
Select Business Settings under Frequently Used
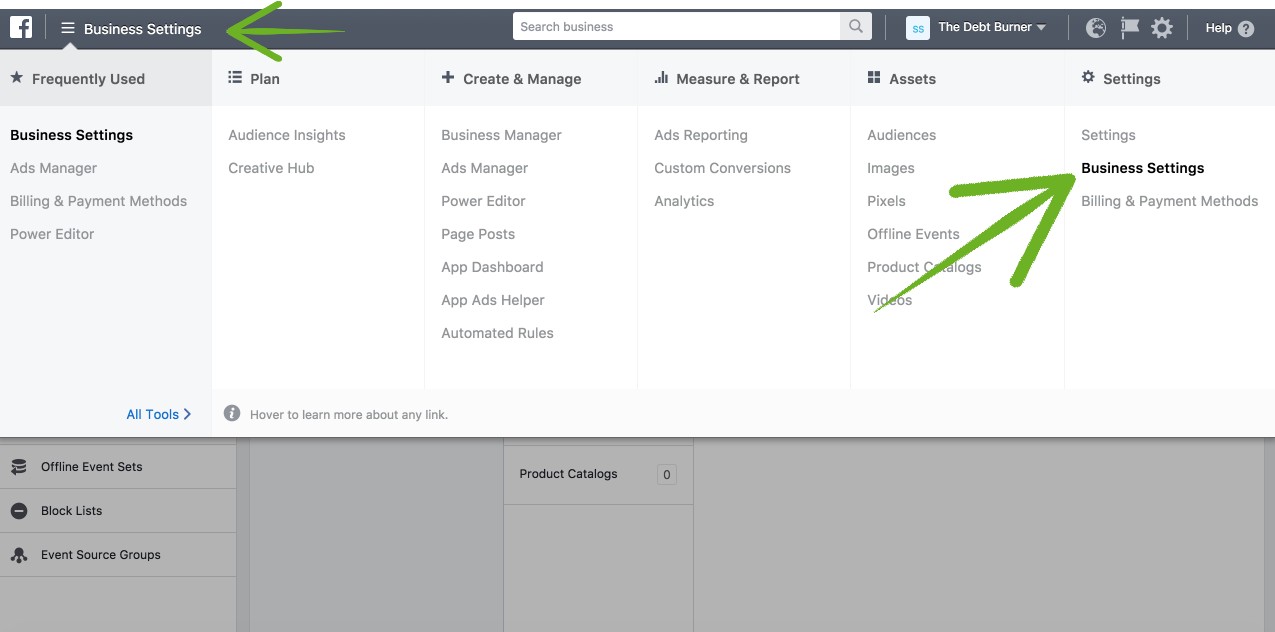[x=71, y=135]
